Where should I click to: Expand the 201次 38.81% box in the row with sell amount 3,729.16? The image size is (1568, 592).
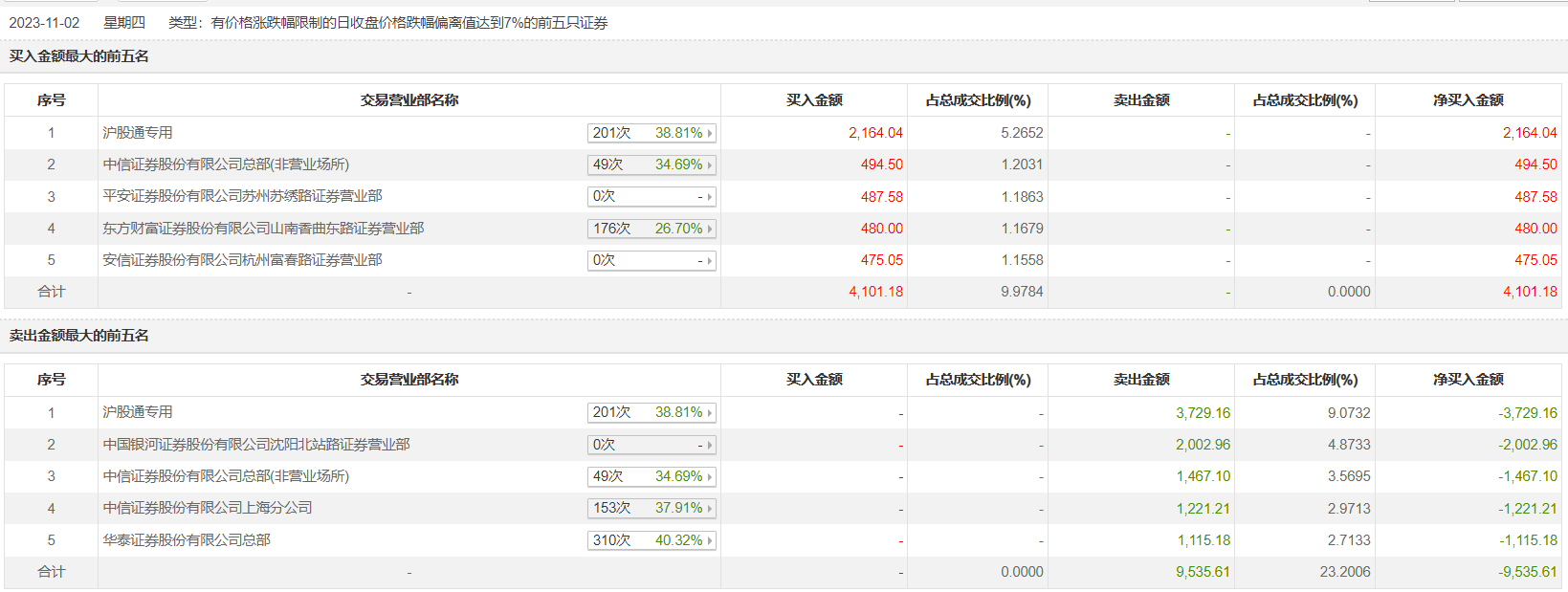coord(651,412)
